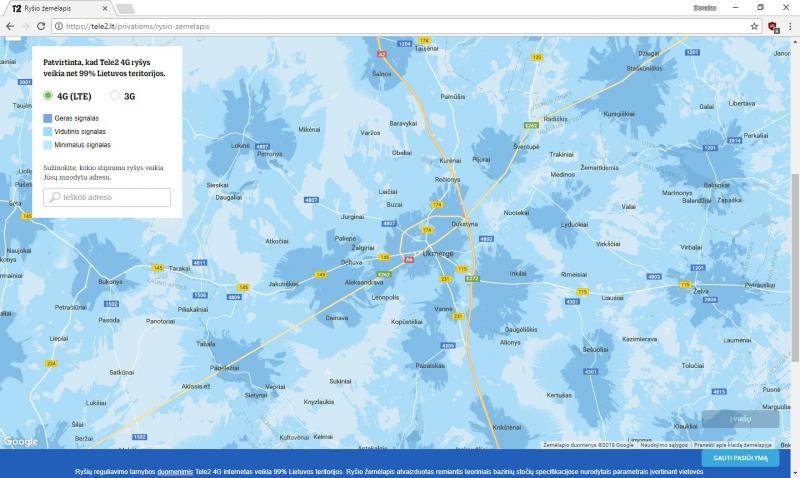Click the Žemaitkiemis label on map
Viewport: 800px width, 478px height.
[x=599, y=167]
